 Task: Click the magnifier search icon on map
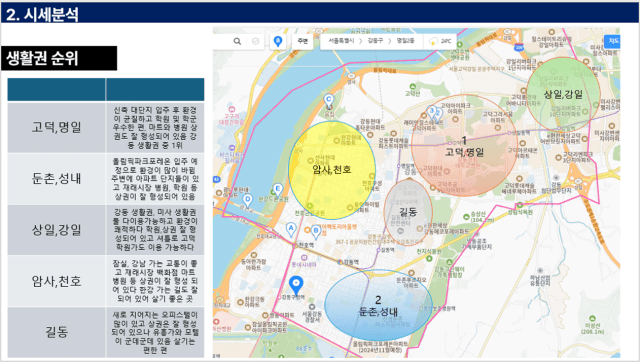coord(237,41)
